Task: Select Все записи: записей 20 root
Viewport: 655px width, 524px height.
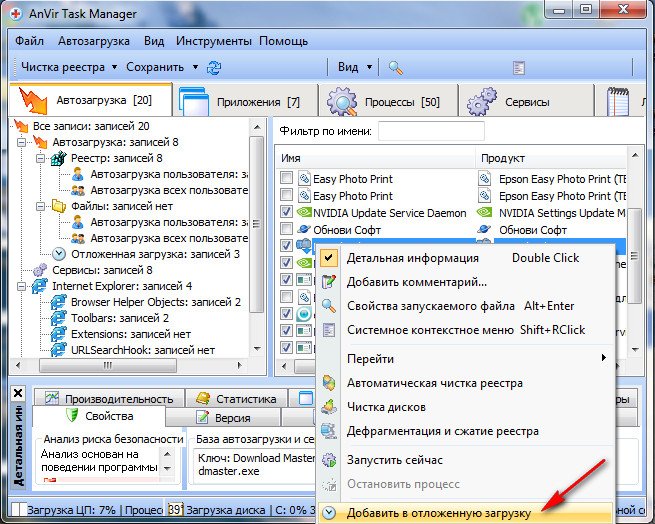Action: click(x=91, y=126)
